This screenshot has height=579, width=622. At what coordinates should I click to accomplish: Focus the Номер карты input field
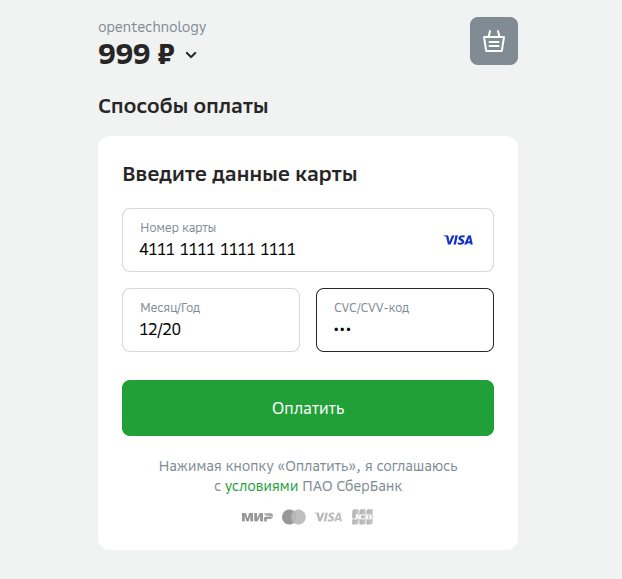click(x=308, y=240)
